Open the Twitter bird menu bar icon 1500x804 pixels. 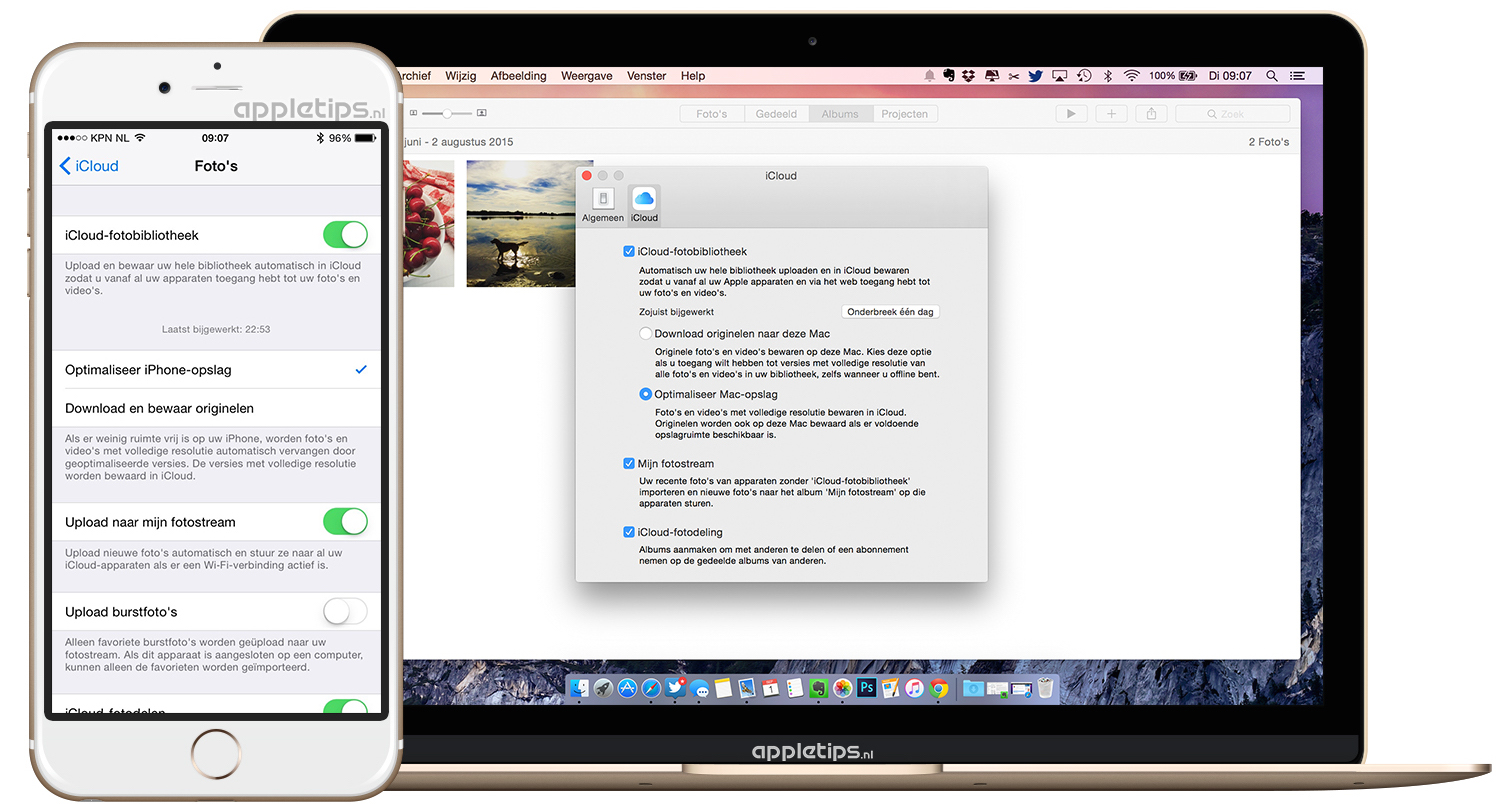coord(1035,76)
